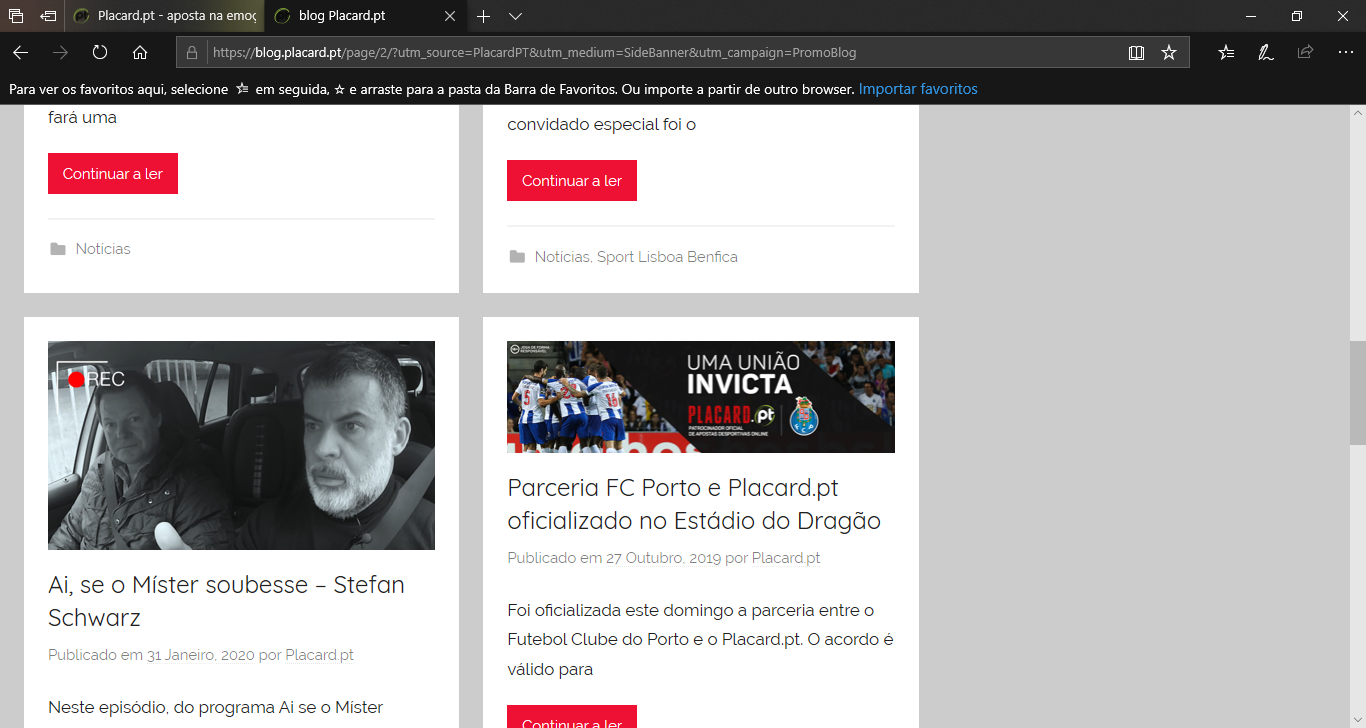Viewport: 1366px width, 728px height.
Task: Click the vertical scrollbar thumb
Action: pyautogui.click(x=1357, y=393)
